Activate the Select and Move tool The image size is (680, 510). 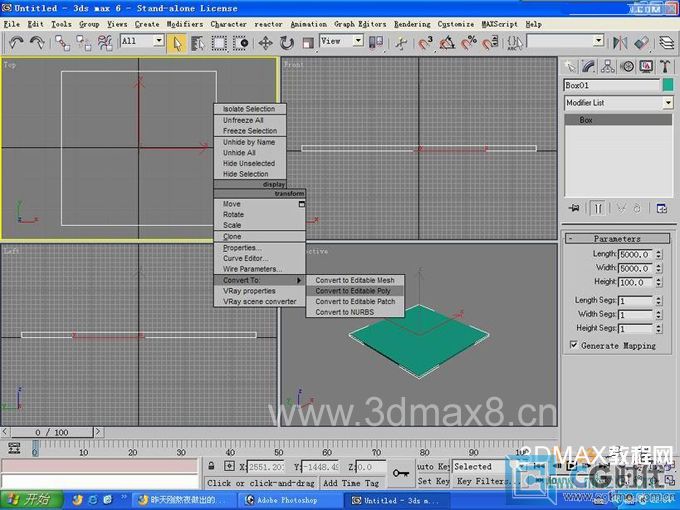[x=265, y=42]
